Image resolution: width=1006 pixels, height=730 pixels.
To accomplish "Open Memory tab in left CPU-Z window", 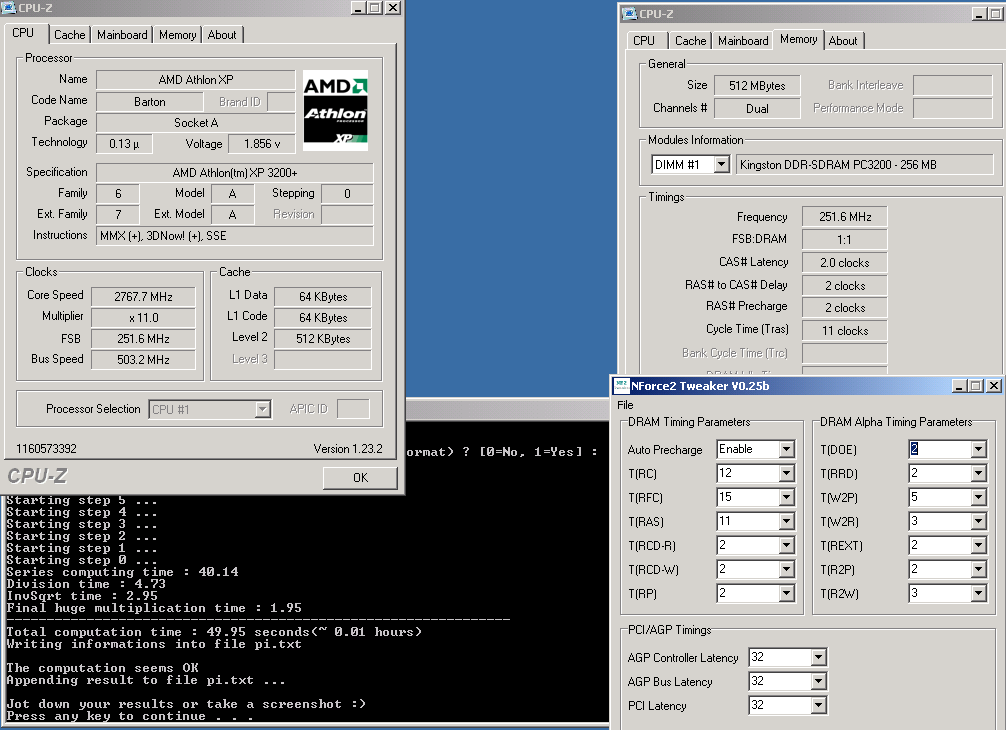I will click(x=177, y=35).
